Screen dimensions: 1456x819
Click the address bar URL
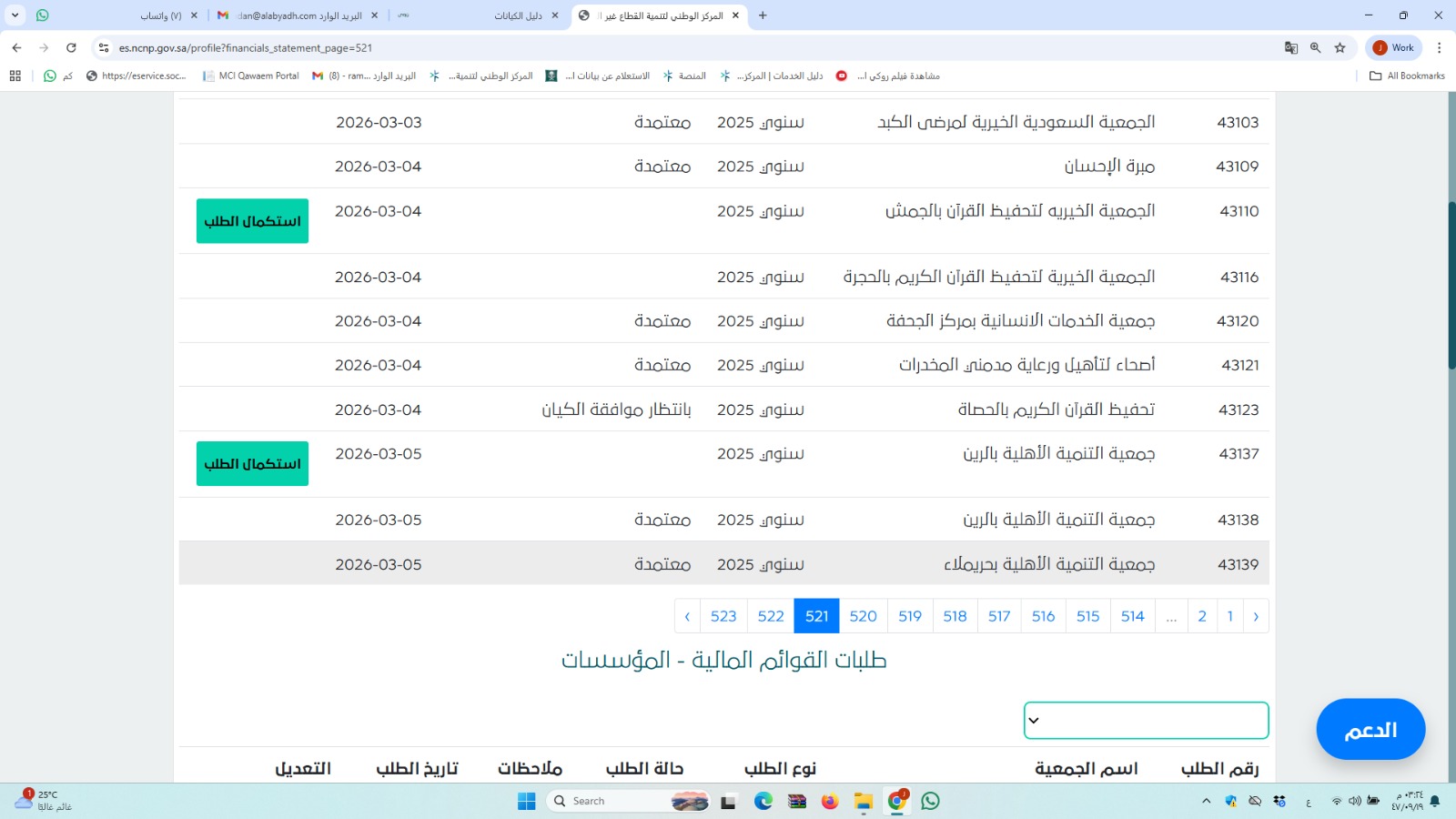246,47
